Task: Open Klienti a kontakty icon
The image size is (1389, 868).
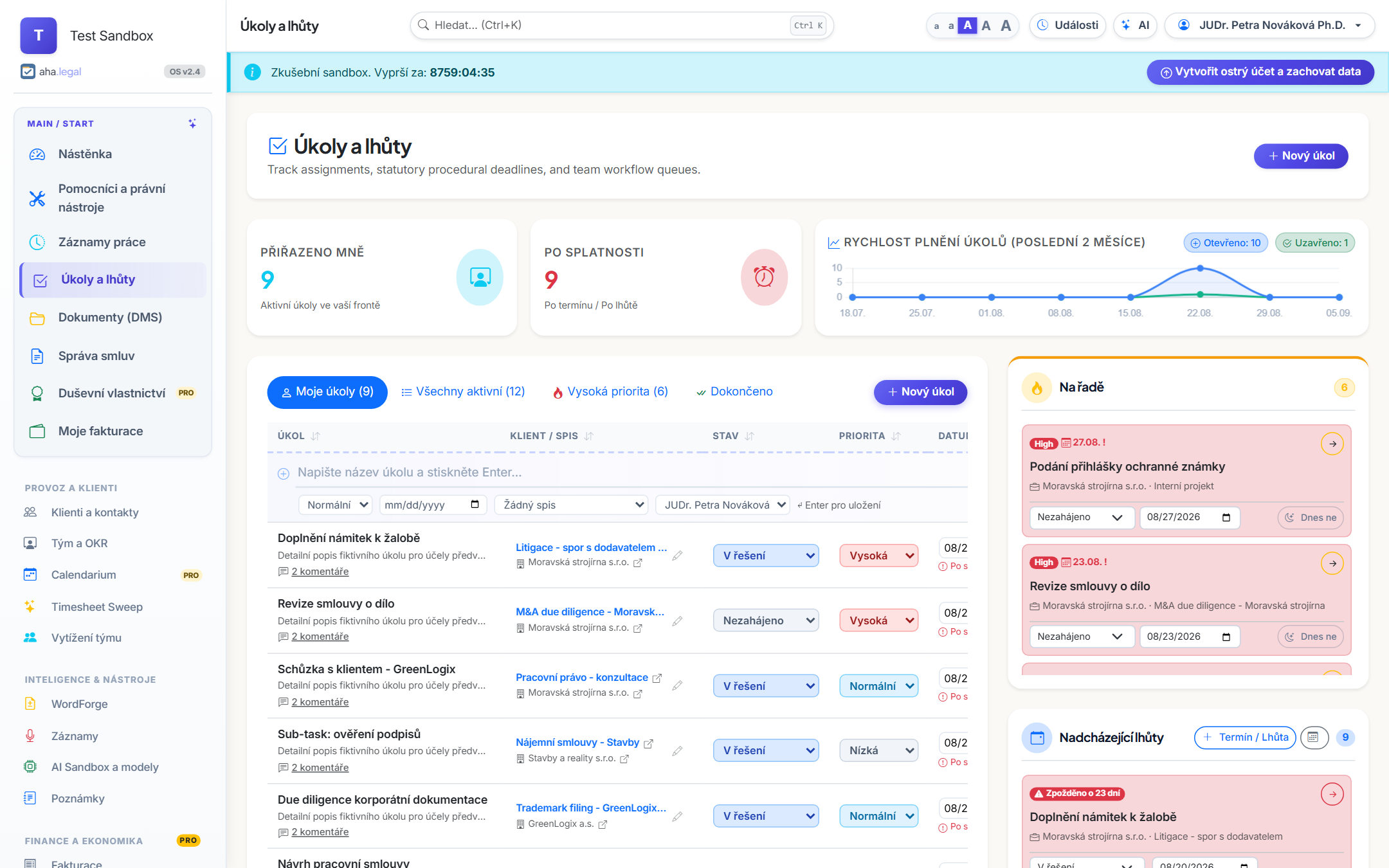Action: click(x=30, y=512)
